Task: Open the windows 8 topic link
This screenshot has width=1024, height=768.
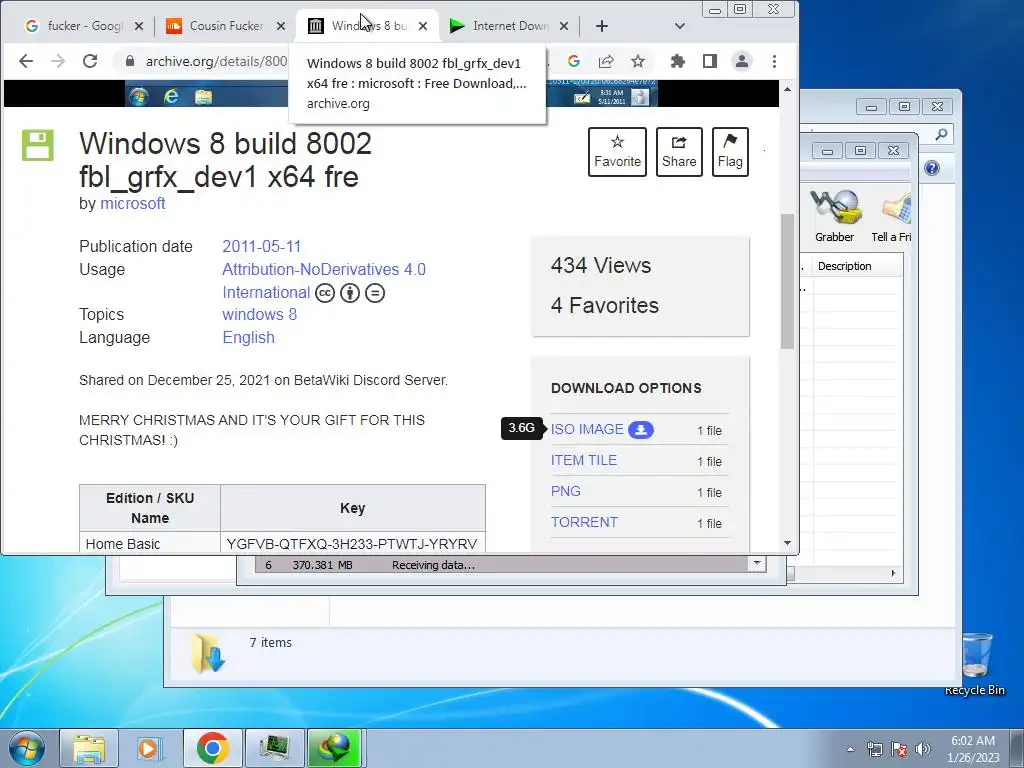Action: coord(259,315)
